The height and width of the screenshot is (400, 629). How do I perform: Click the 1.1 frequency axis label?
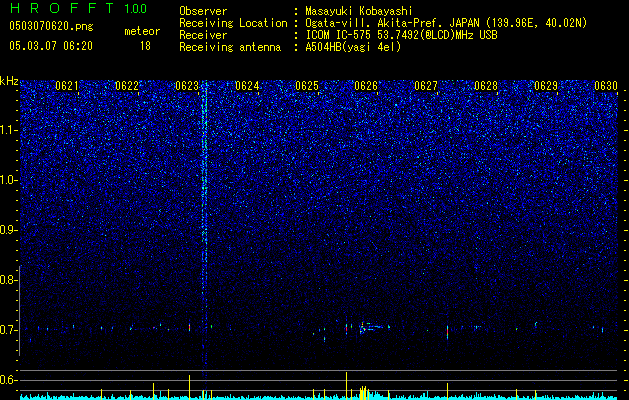(8, 130)
